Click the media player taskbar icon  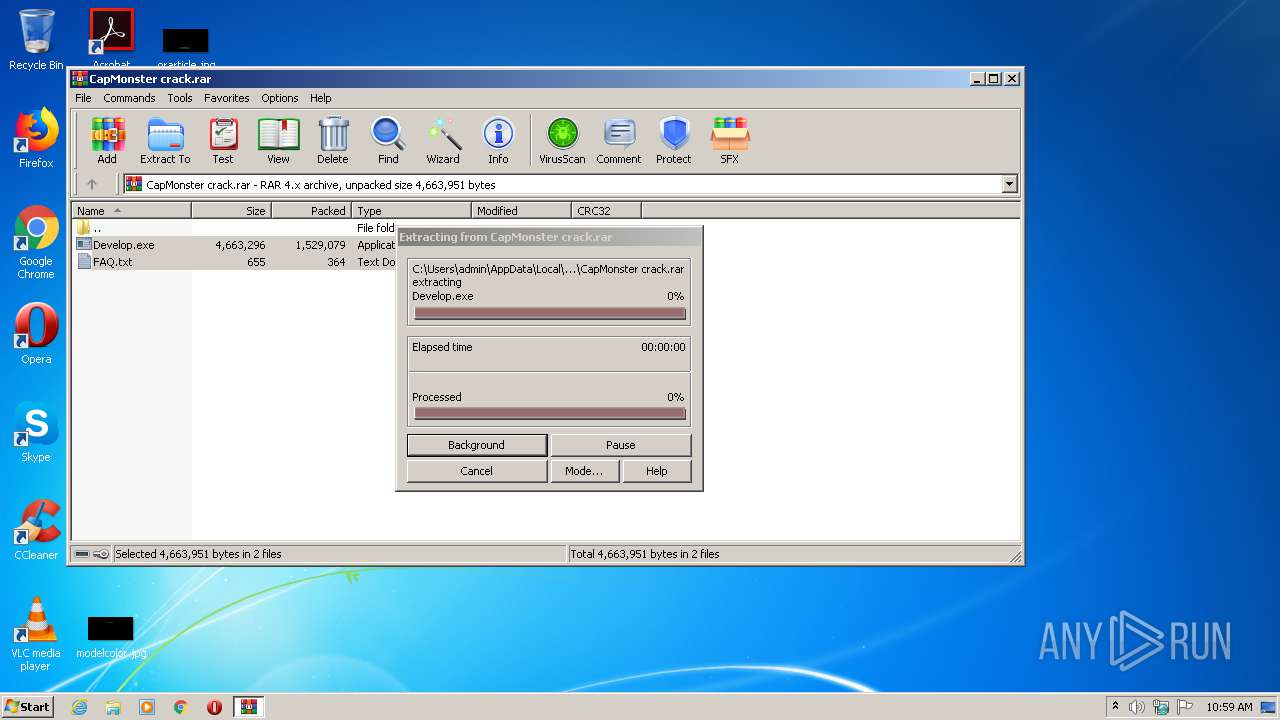tap(147, 707)
